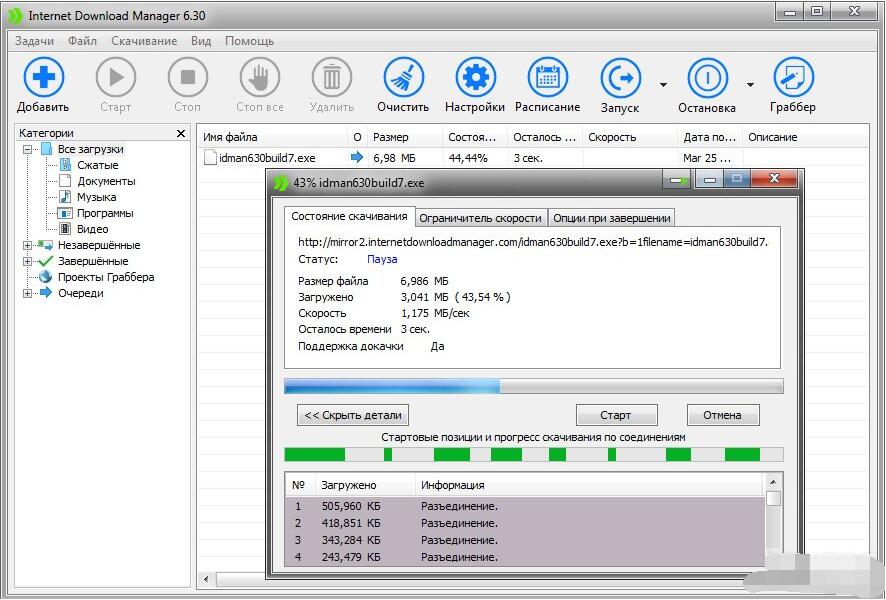Click the tray-minimize button in download dialog title
Image resolution: width=886 pixels, height=600 pixels.
point(676,181)
